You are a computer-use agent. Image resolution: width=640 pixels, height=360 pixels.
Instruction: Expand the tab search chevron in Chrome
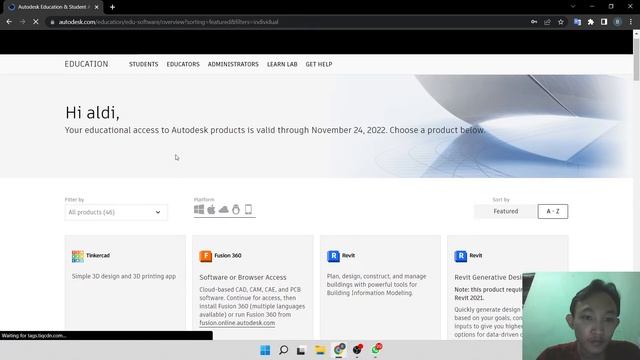(573, 7)
